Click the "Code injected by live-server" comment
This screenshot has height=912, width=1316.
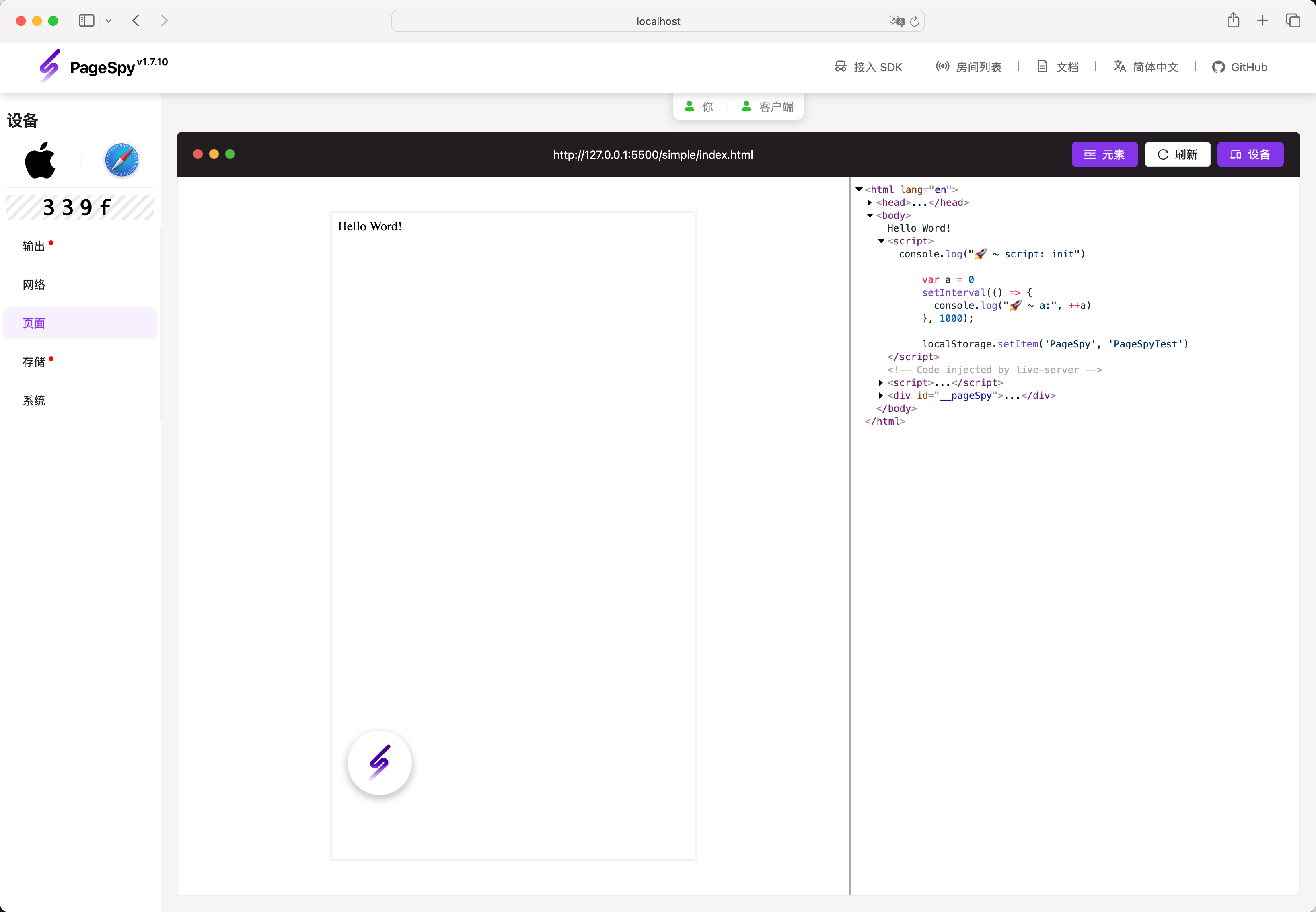click(995, 370)
